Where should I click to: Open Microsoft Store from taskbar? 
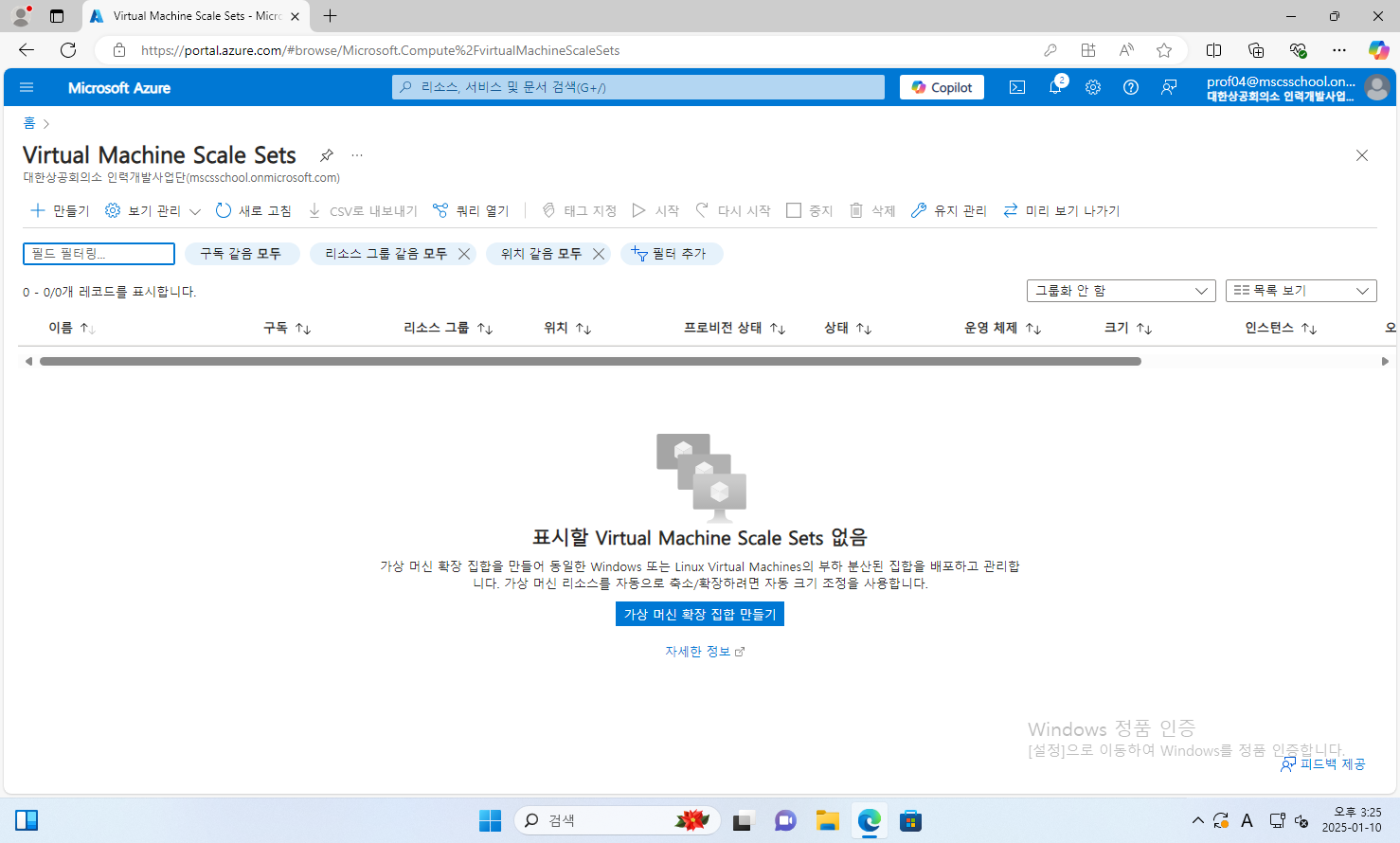(911, 820)
